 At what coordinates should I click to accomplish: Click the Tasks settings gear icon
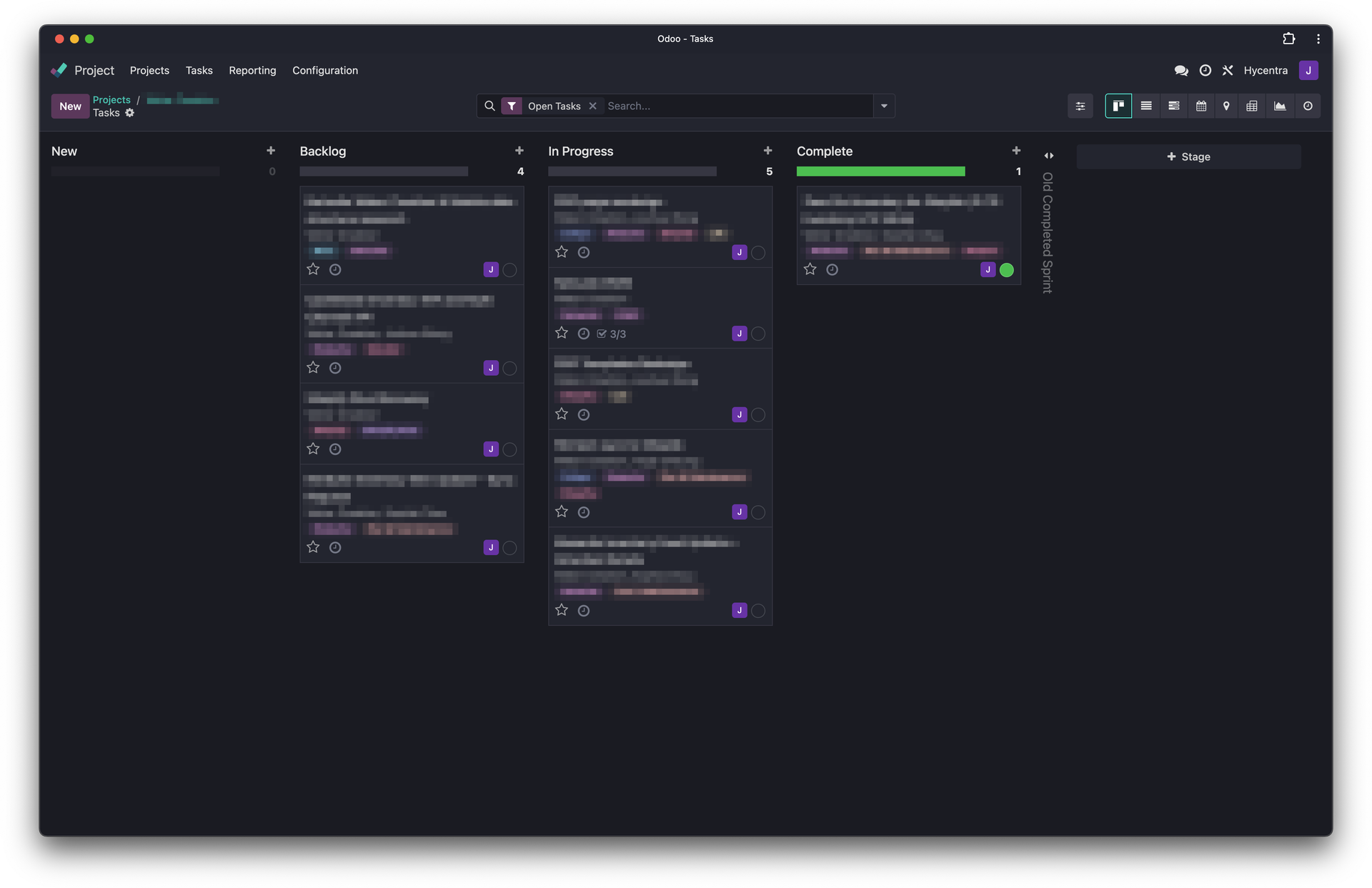click(130, 113)
